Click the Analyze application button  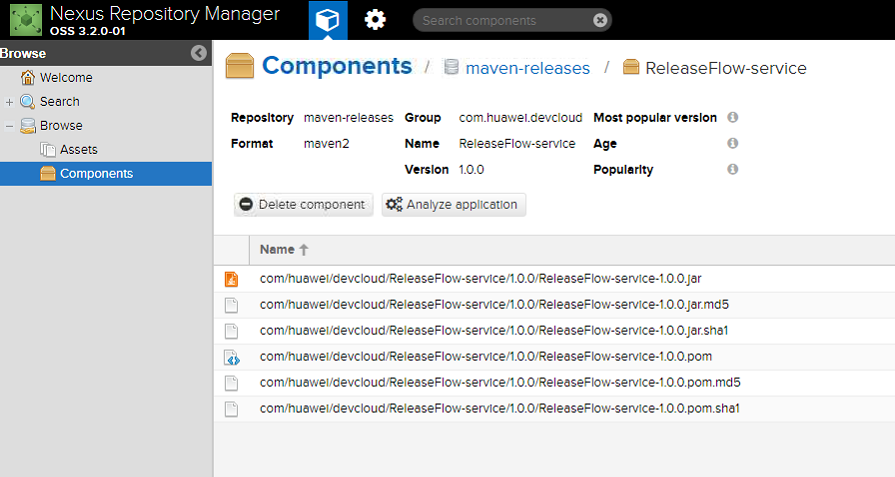tap(453, 205)
